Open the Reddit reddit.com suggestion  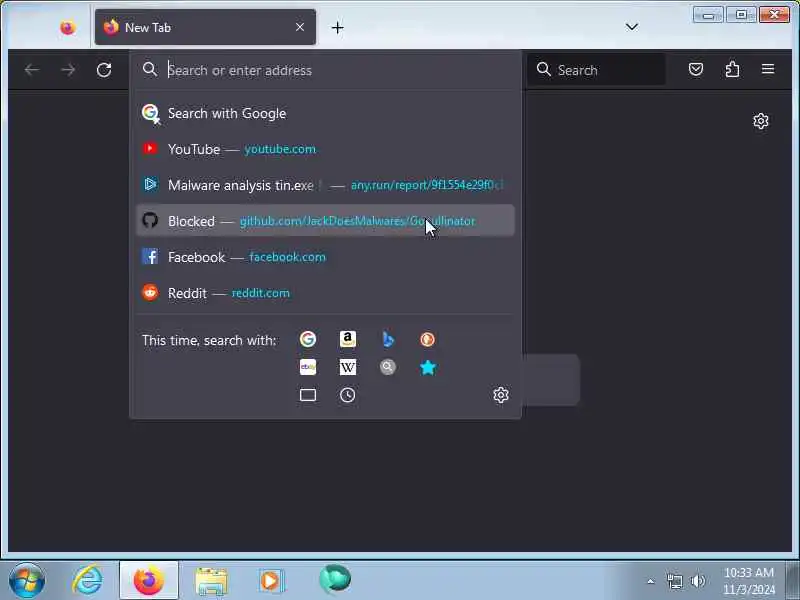[x=326, y=293]
